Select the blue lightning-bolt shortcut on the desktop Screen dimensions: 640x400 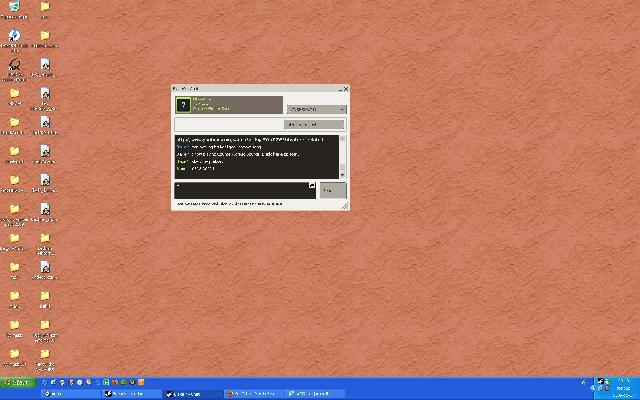click(14, 35)
